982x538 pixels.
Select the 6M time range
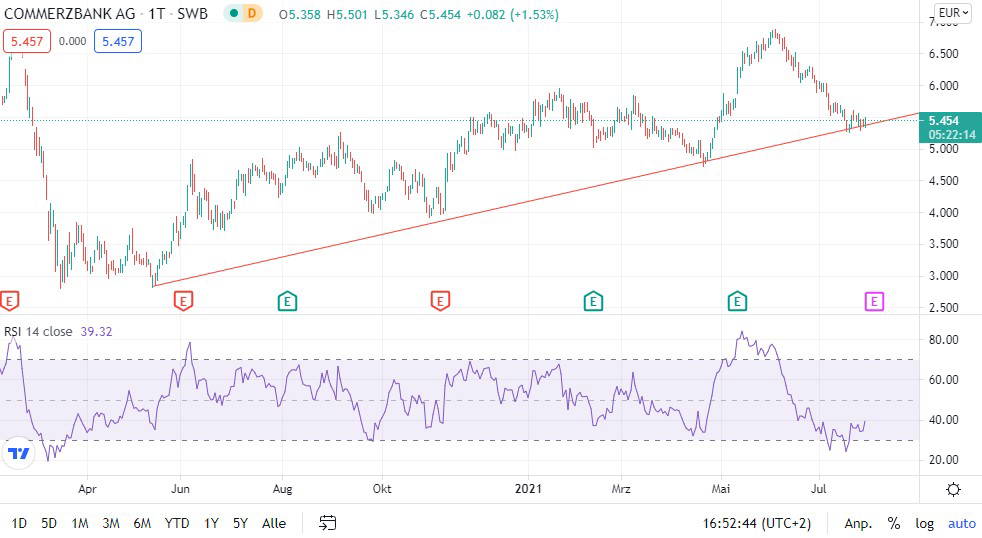142,523
